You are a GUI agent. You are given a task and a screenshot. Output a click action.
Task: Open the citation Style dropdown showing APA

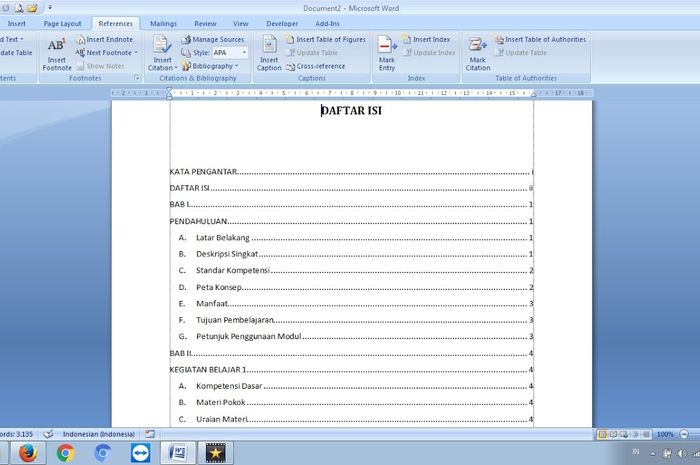230,53
